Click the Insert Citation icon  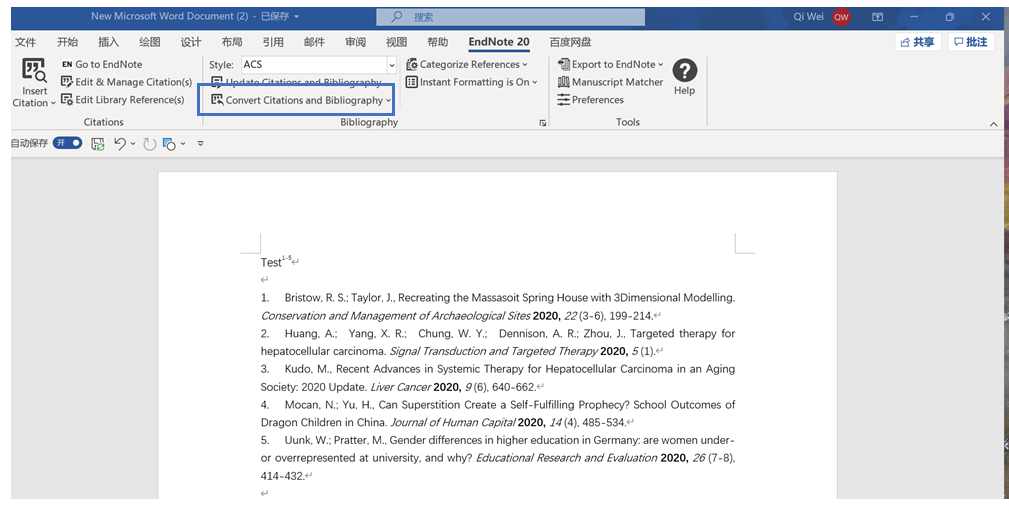[x=34, y=71]
